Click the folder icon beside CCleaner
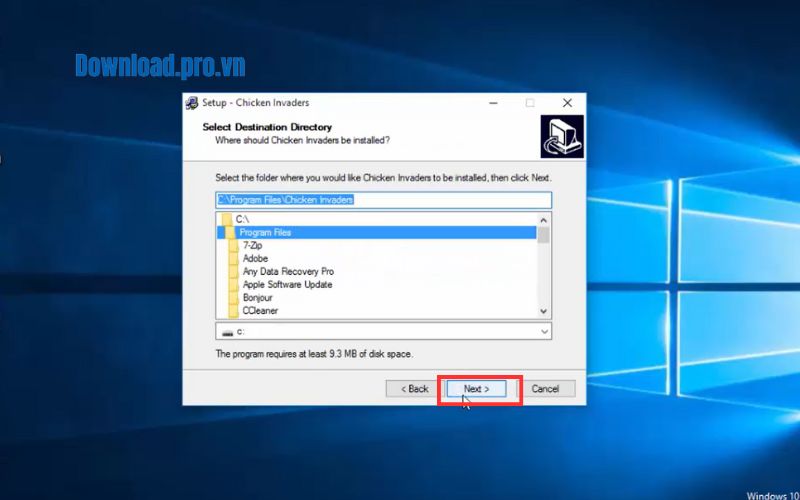800x500 pixels. click(x=234, y=311)
